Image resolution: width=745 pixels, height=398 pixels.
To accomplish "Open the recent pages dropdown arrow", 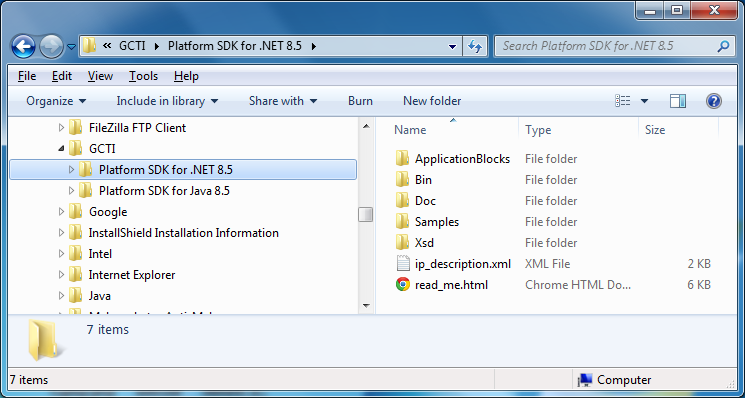I will point(71,47).
